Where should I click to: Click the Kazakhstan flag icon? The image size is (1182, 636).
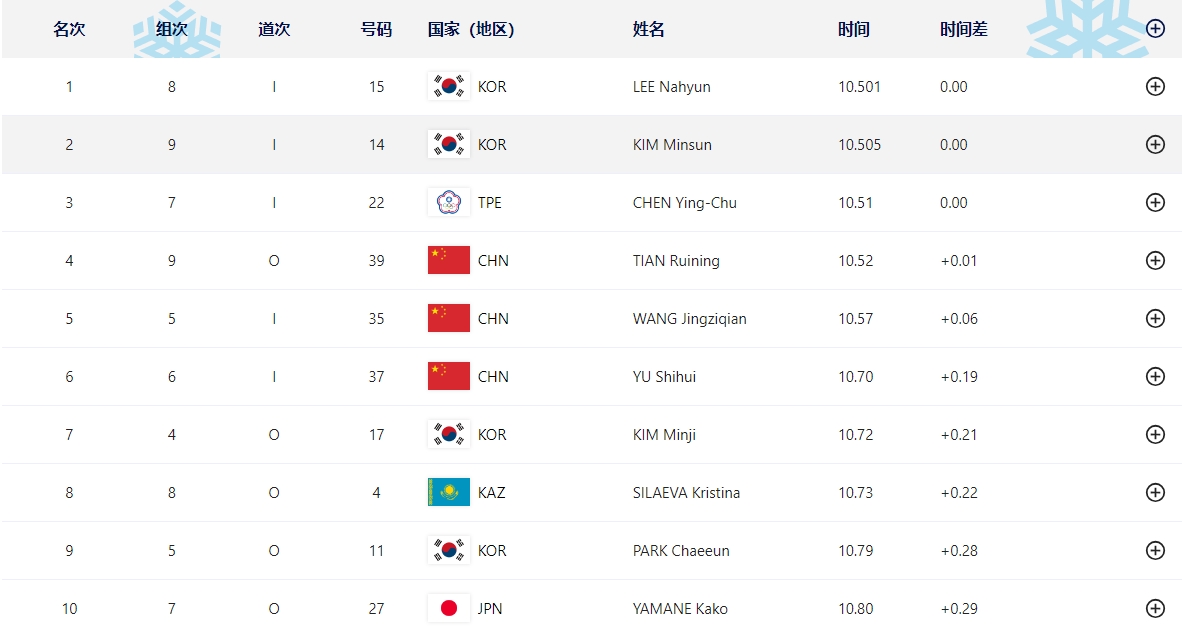(x=449, y=493)
